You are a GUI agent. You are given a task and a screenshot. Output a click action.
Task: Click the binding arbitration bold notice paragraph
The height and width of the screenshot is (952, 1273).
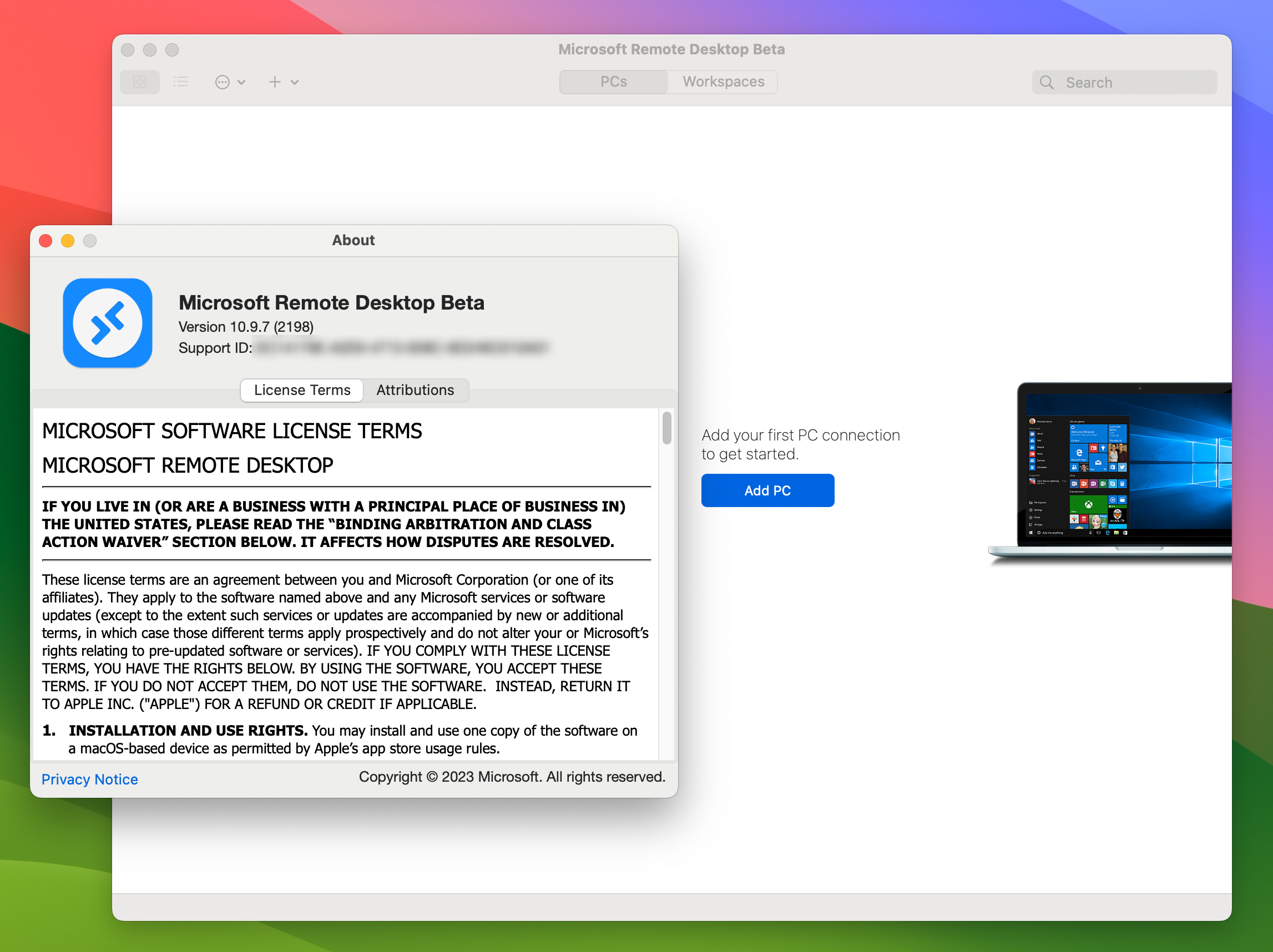point(334,524)
